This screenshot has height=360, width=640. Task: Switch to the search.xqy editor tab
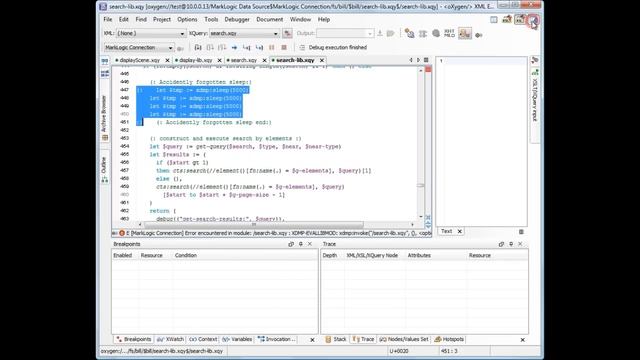244,60
